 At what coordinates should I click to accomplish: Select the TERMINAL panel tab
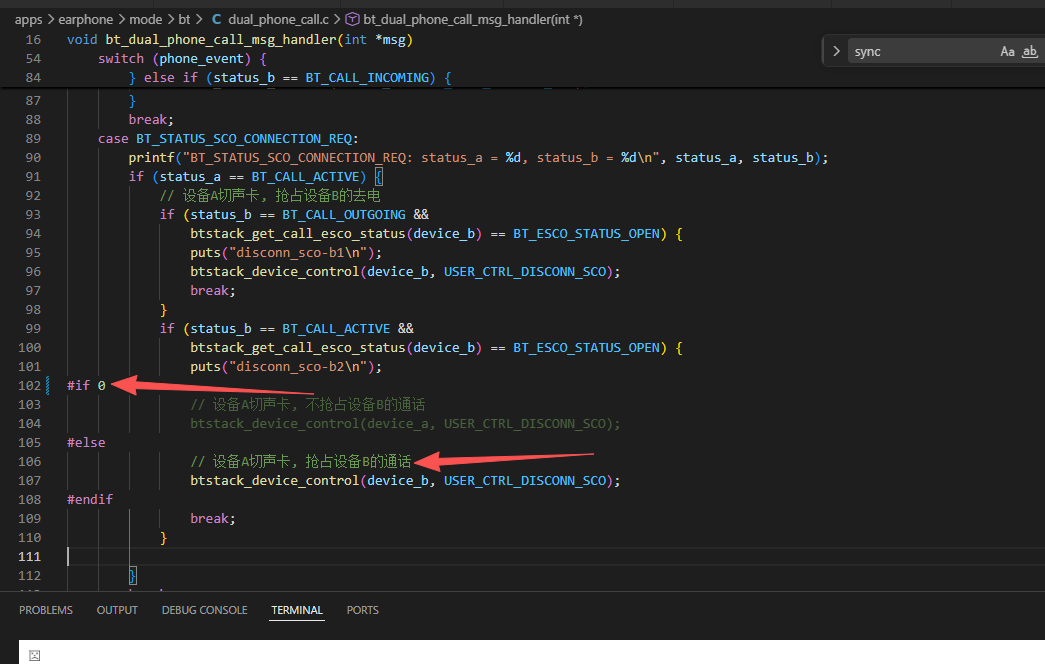(x=297, y=610)
